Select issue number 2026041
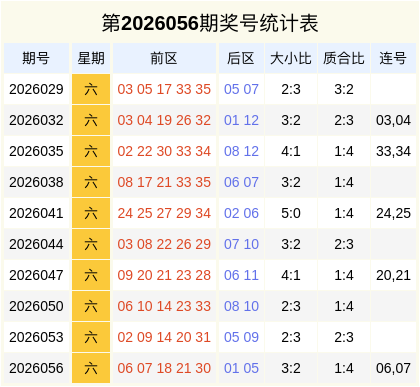Image resolution: width=420 pixels, height=387 pixels. coord(36,213)
